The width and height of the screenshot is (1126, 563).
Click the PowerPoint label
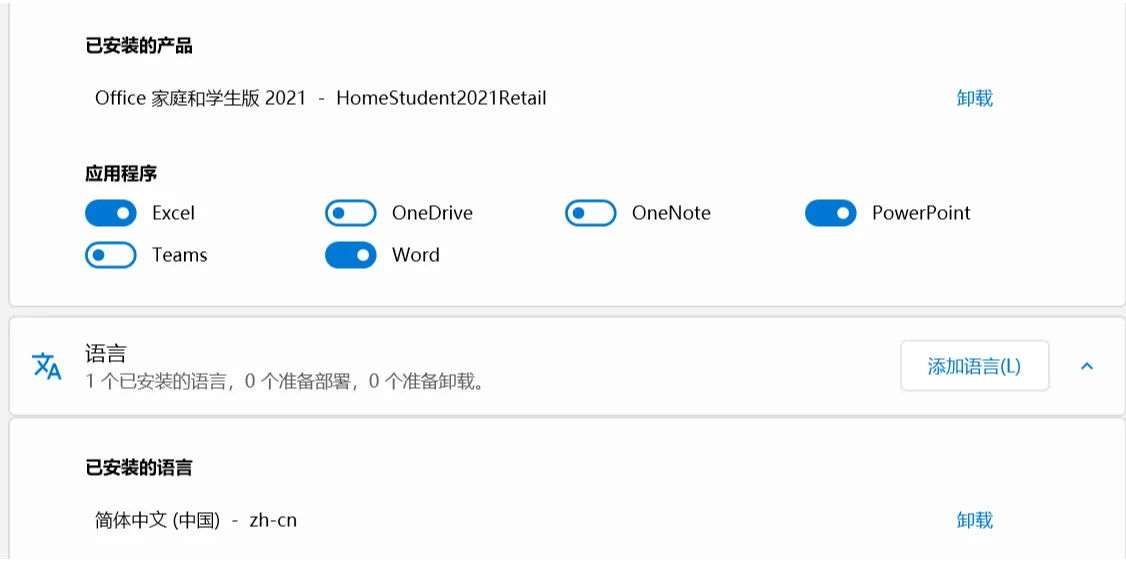pos(921,213)
